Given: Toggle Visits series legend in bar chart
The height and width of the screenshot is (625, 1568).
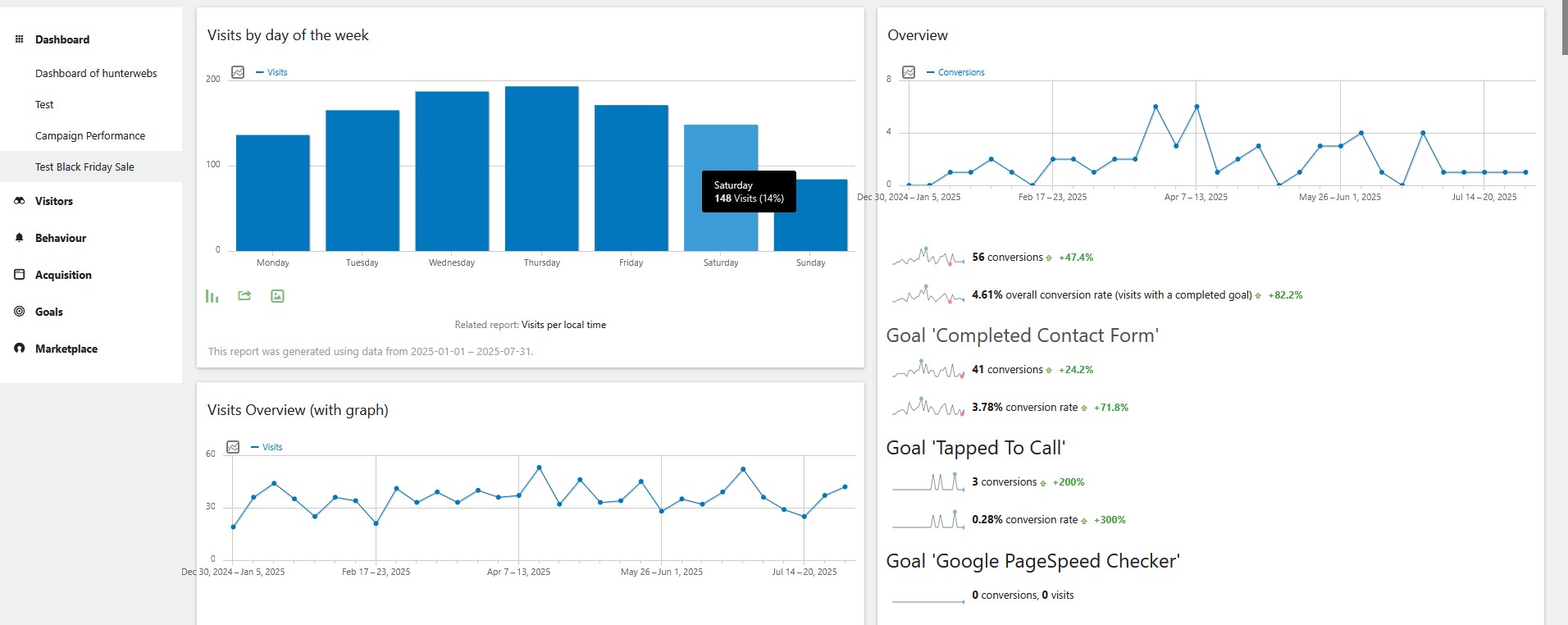Looking at the screenshot, I should [x=271, y=72].
